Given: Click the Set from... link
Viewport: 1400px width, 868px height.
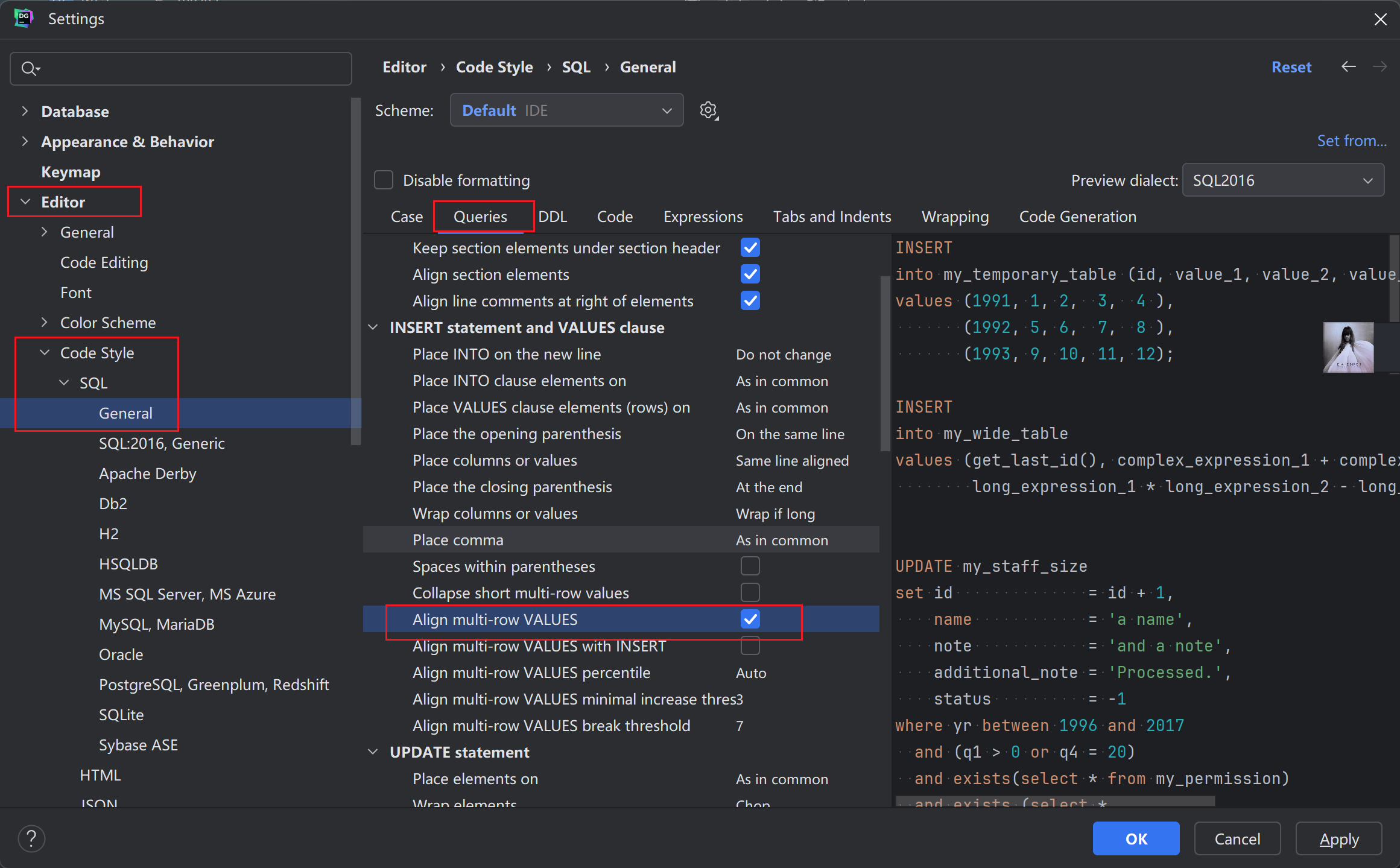Looking at the screenshot, I should tap(1351, 141).
